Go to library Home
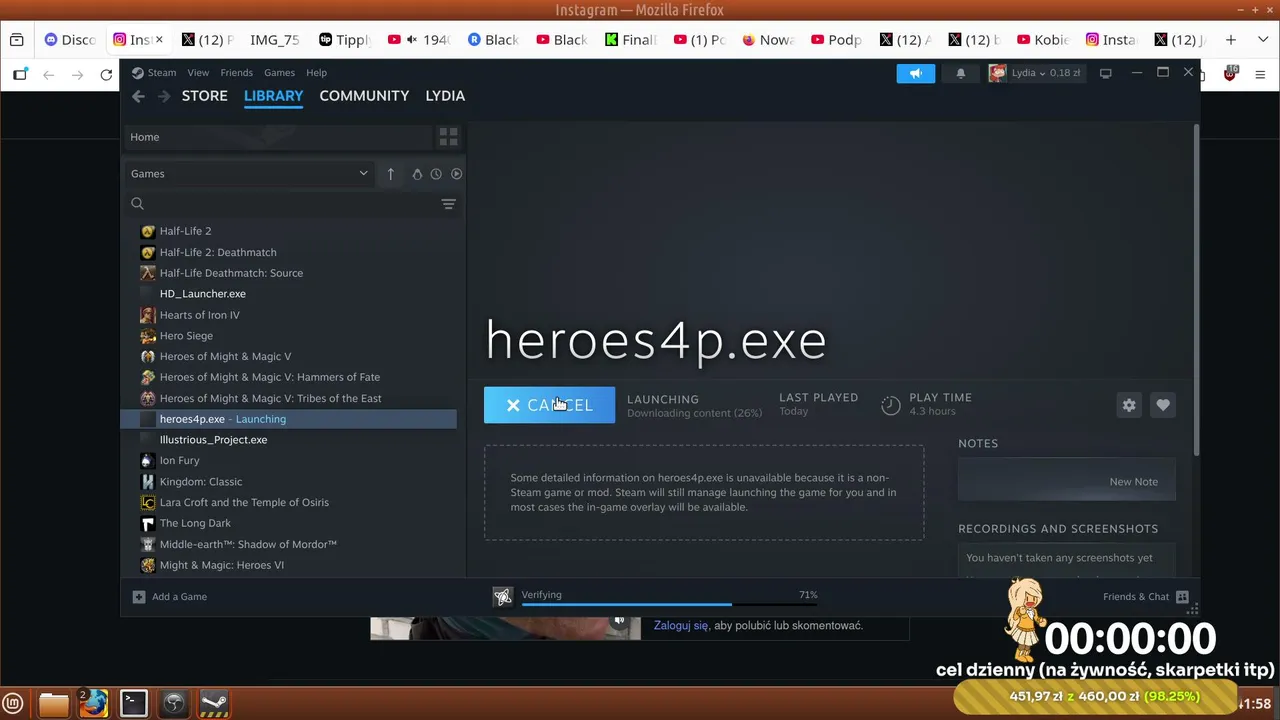Screen dimensions: 1280x720 [x=278, y=137]
